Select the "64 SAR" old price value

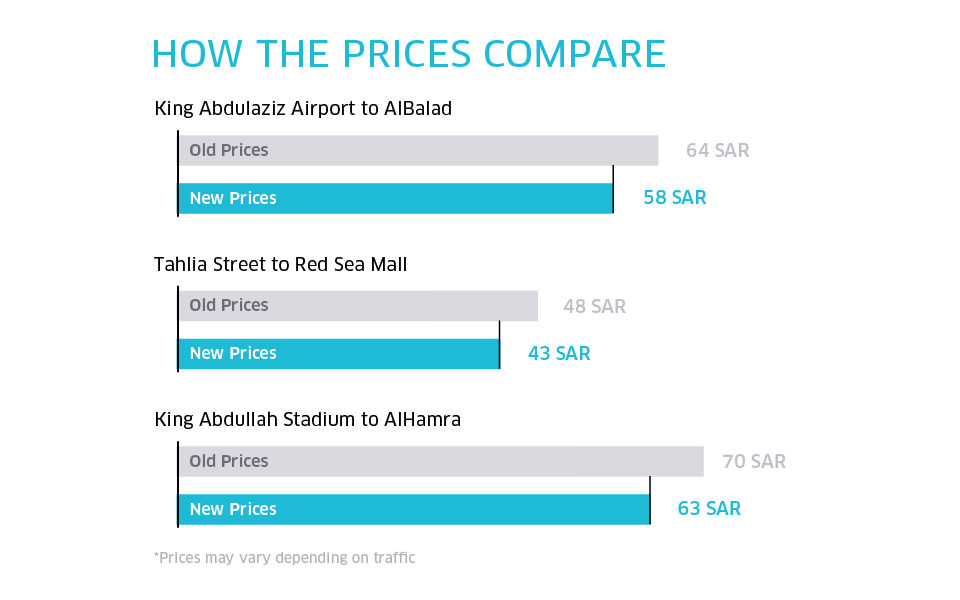pyautogui.click(x=717, y=151)
